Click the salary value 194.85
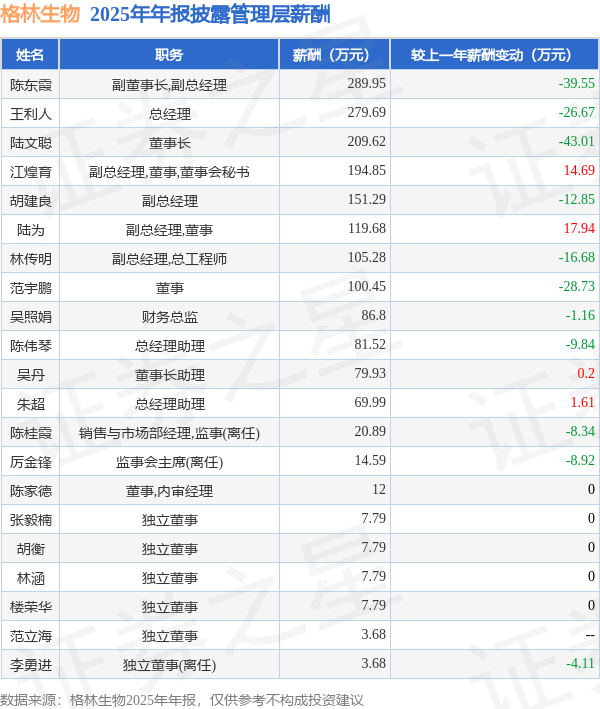The image size is (600, 709). point(367,171)
